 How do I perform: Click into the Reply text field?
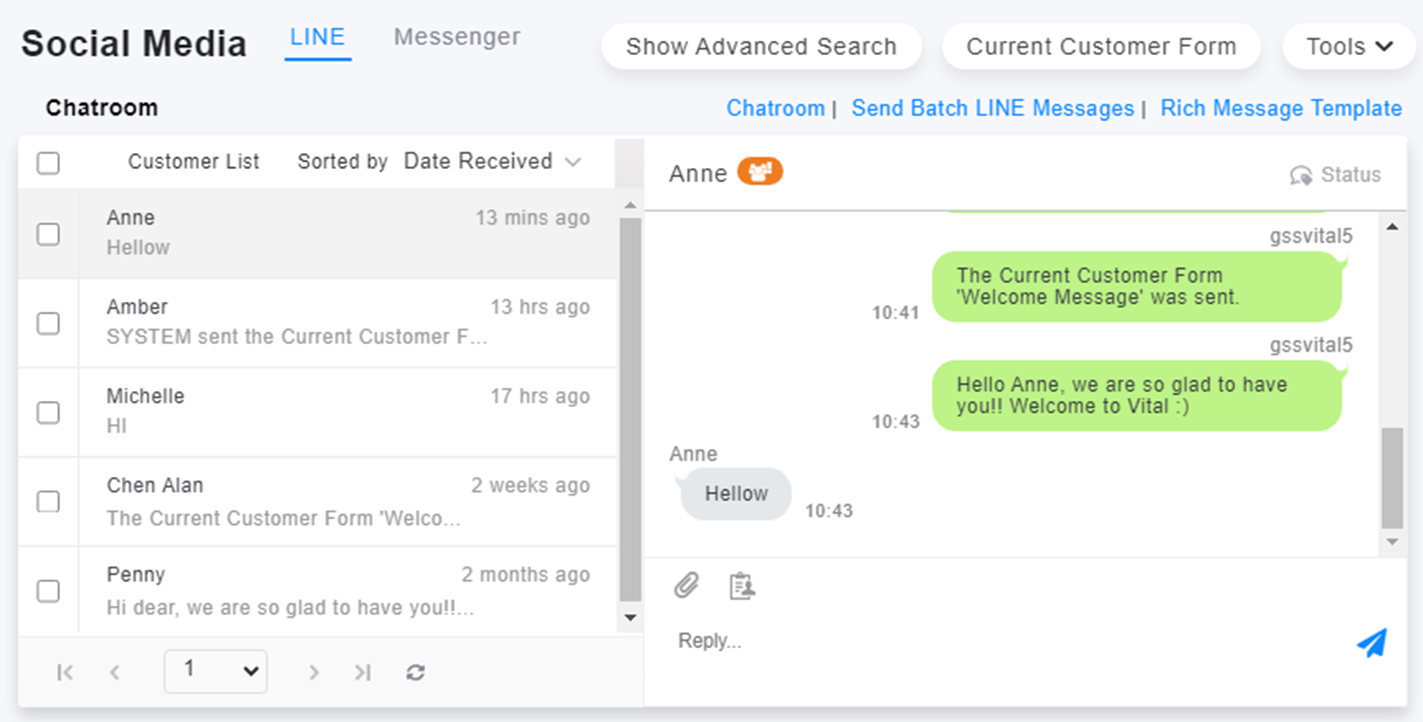[x=1000, y=641]
